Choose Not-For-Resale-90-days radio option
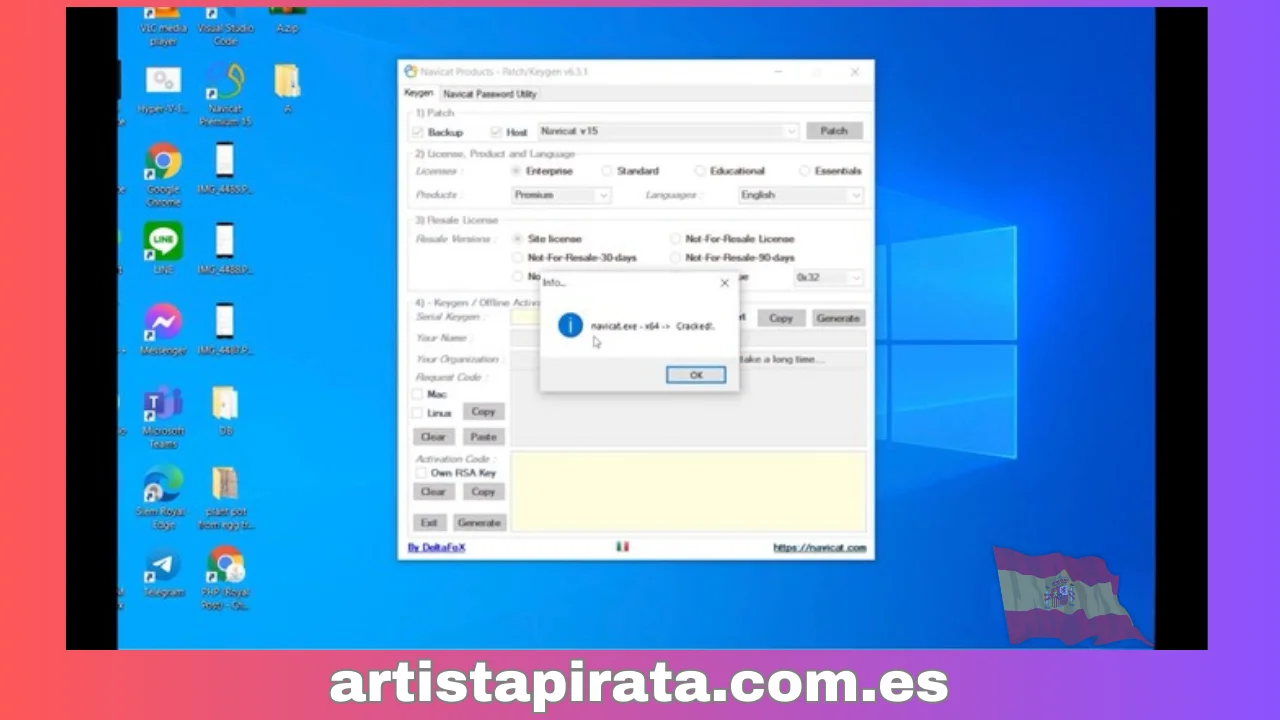The width and height of the screenshot is (1280, 720). click(676, 258)
